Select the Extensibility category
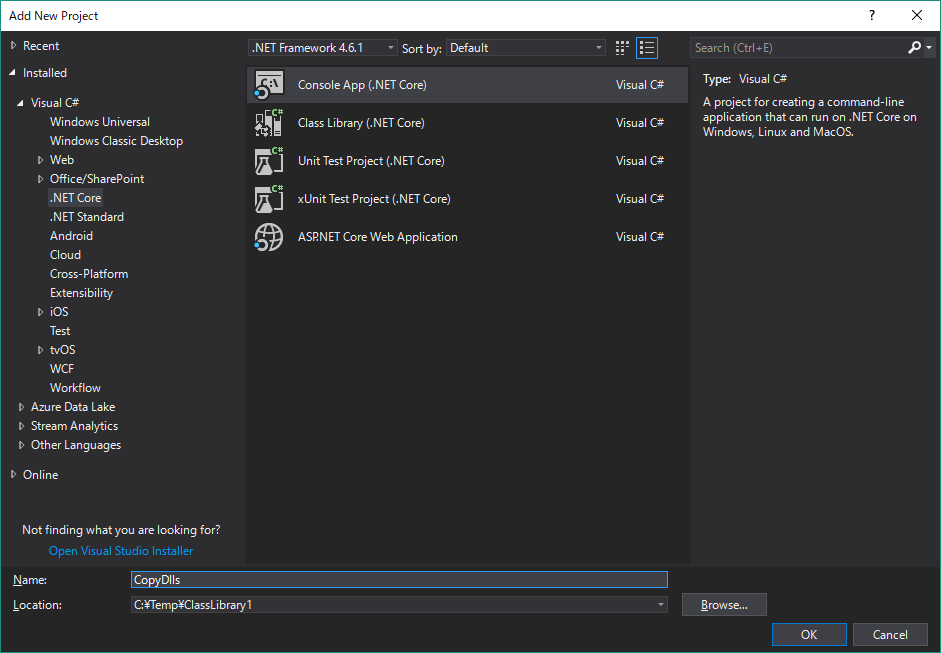Screen dimensions: 941x653 tap(81, 293)
